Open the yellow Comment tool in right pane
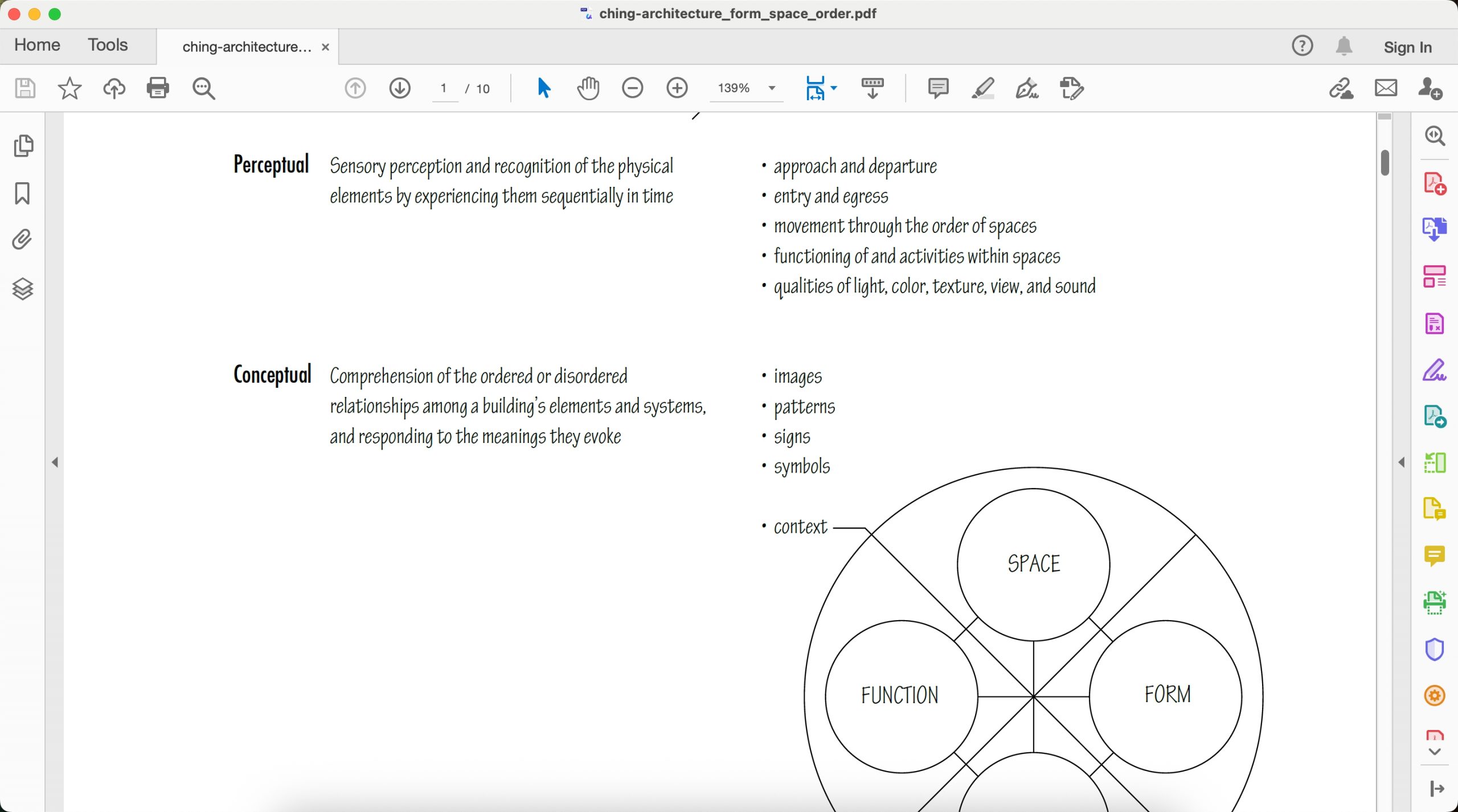Image resolution: width=1458 pixels, height=812 pixels. tap(1435, 556)
